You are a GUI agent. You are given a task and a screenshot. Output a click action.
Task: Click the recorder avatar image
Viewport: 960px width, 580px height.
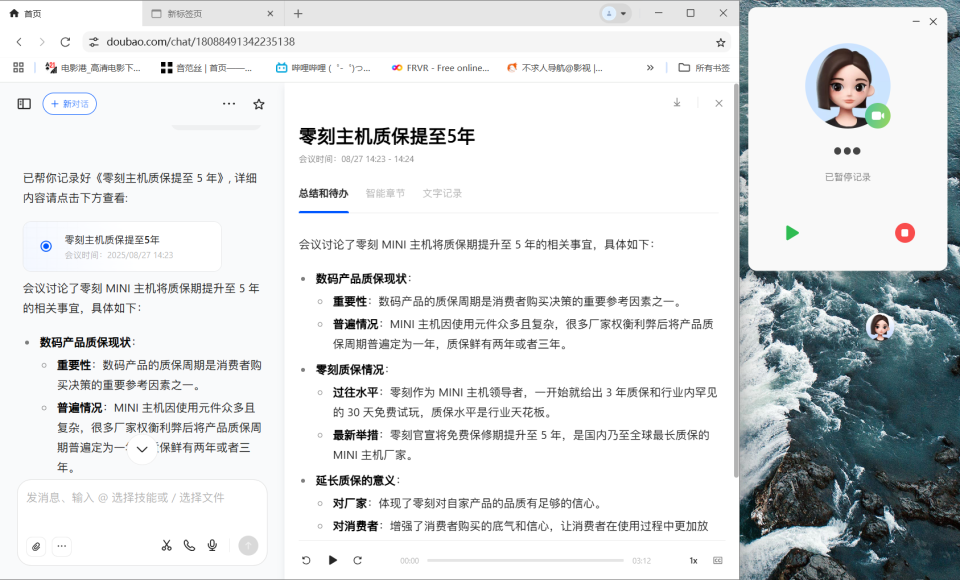pyautogui.click(x=847, y=86)
